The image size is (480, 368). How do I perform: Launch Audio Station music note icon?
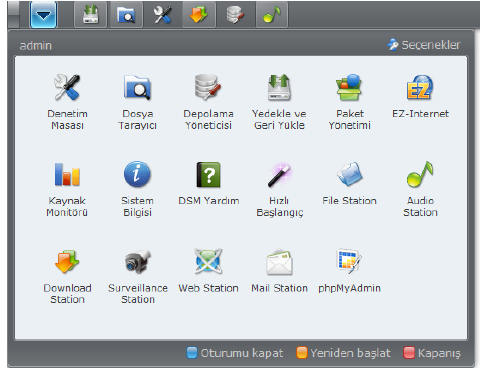tap(420, 174)
